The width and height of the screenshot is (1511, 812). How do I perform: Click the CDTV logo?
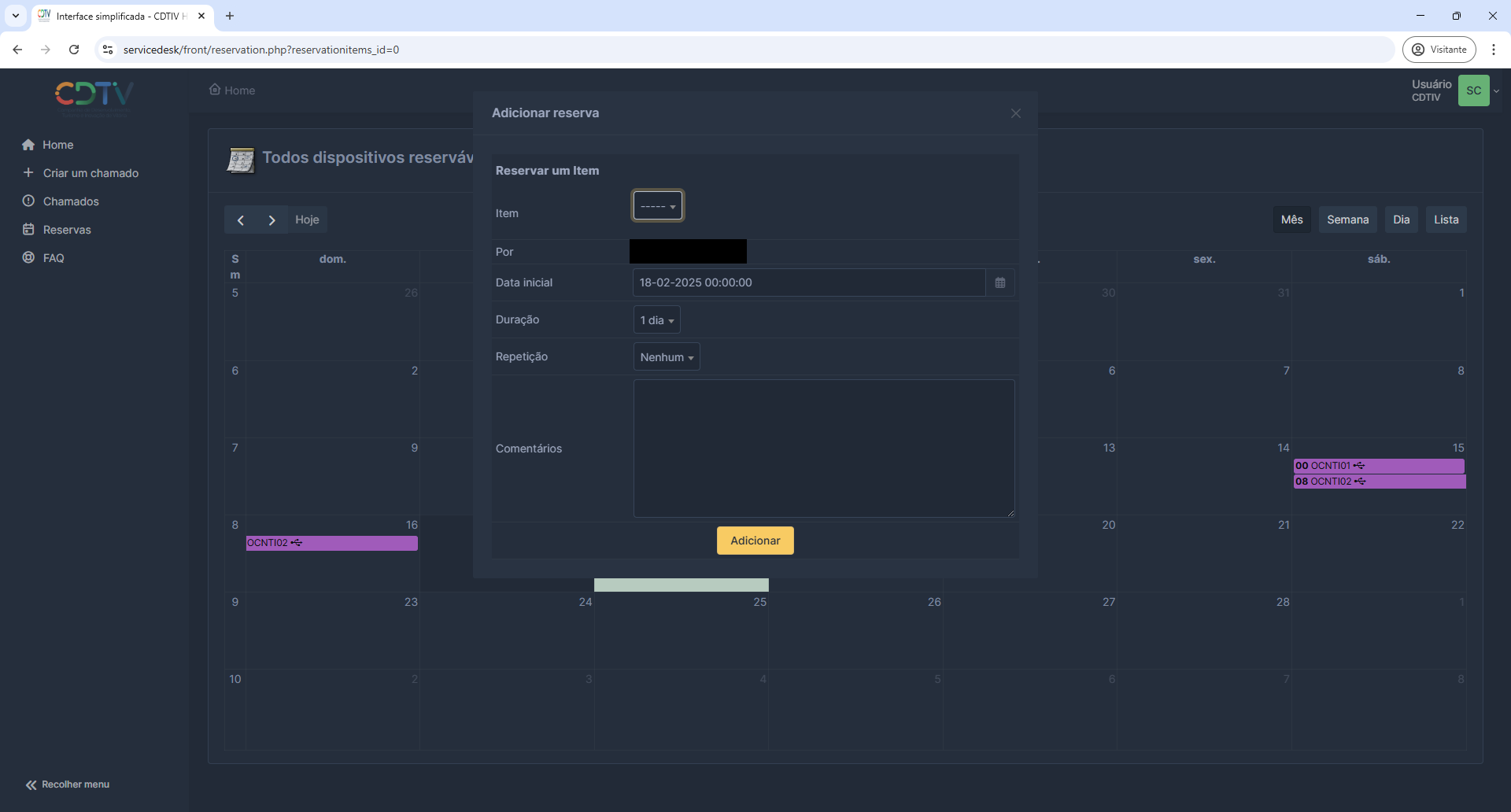pos(94,94)
